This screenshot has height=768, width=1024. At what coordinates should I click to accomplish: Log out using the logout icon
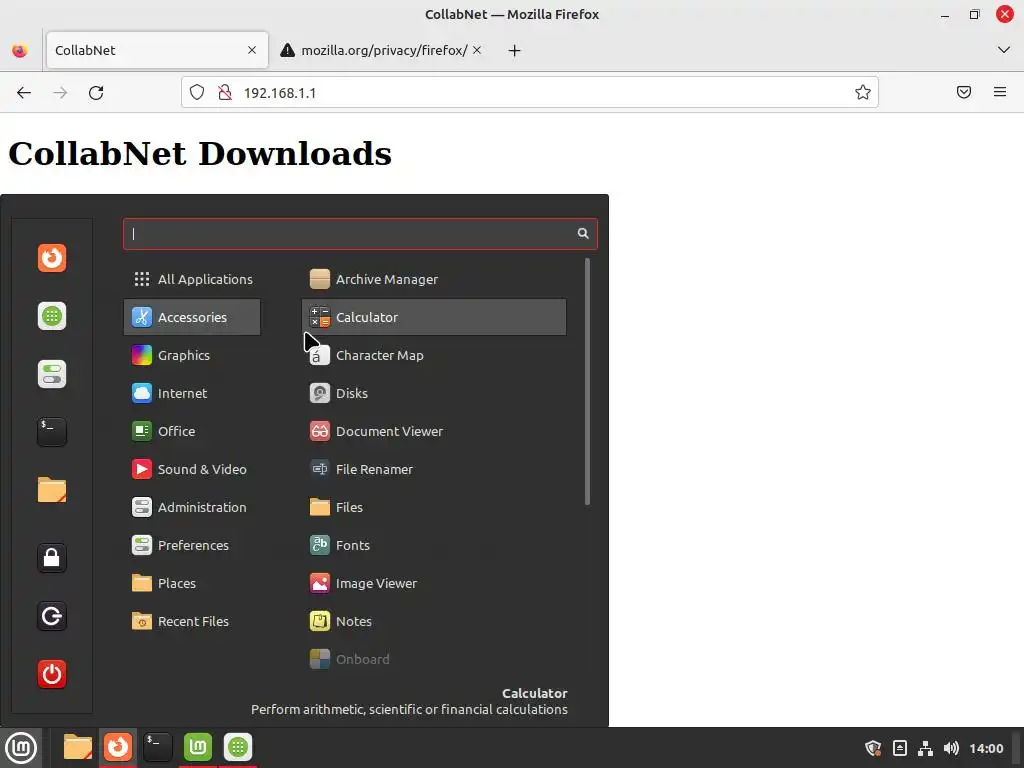52,616
